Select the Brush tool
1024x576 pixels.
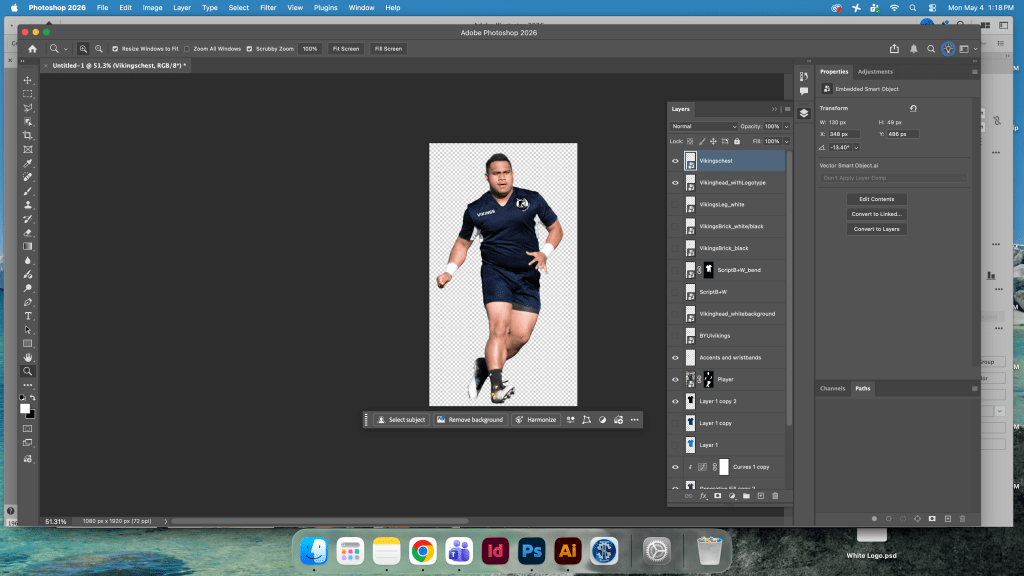tap(27, 191)
